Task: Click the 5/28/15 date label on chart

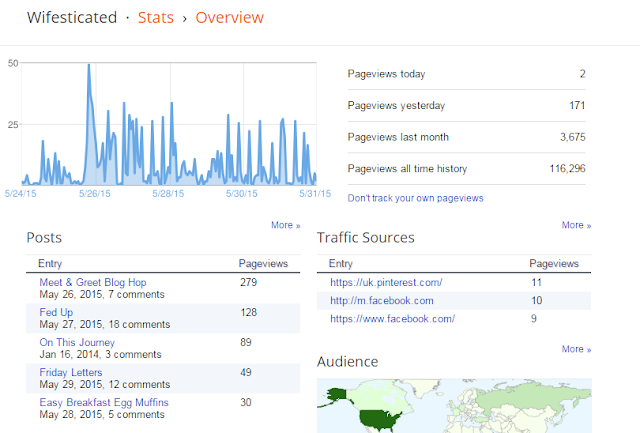Action: click(168, 193)
